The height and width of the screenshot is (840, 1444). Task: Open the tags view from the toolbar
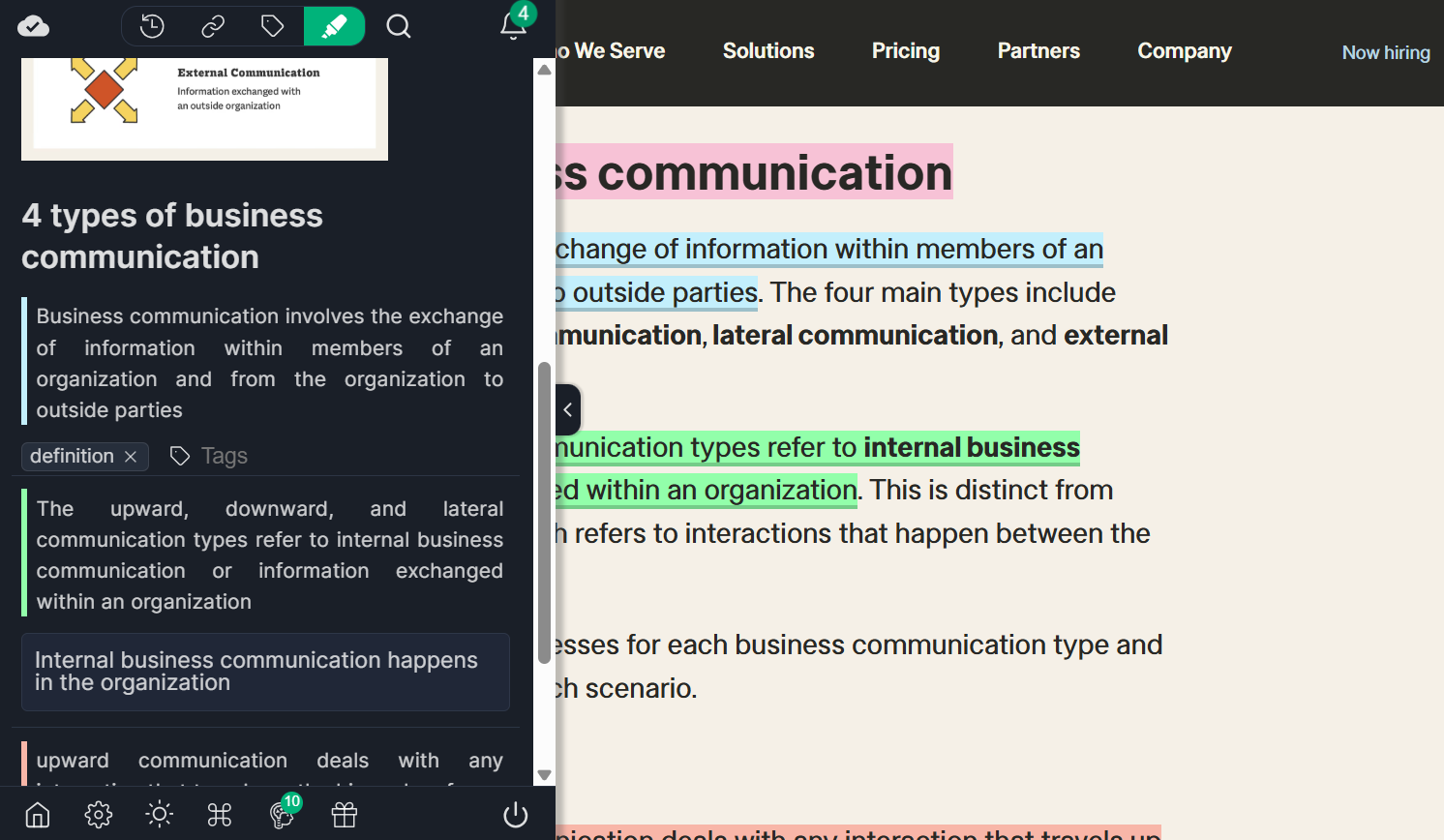pos(272,26)
